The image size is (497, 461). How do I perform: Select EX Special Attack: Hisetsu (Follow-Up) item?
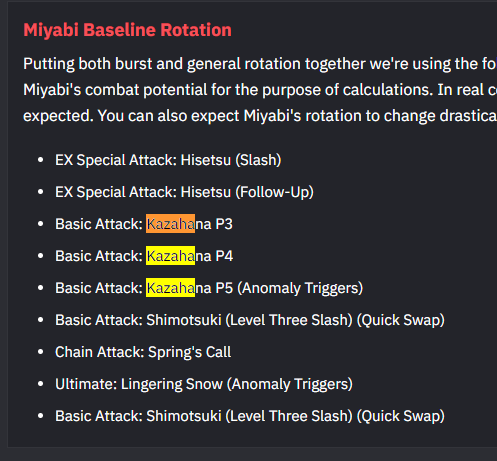[x=184, y=192]
